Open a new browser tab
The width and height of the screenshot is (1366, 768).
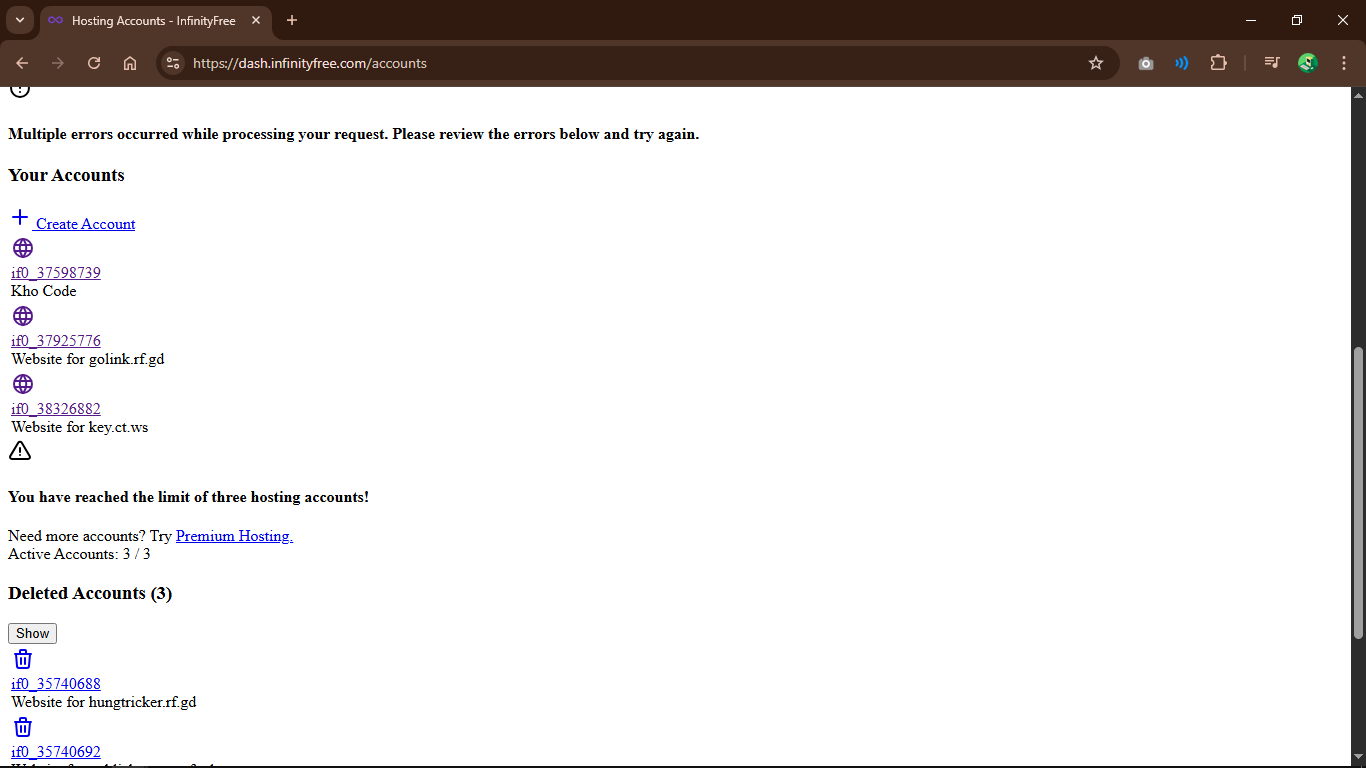pos(292,20)
